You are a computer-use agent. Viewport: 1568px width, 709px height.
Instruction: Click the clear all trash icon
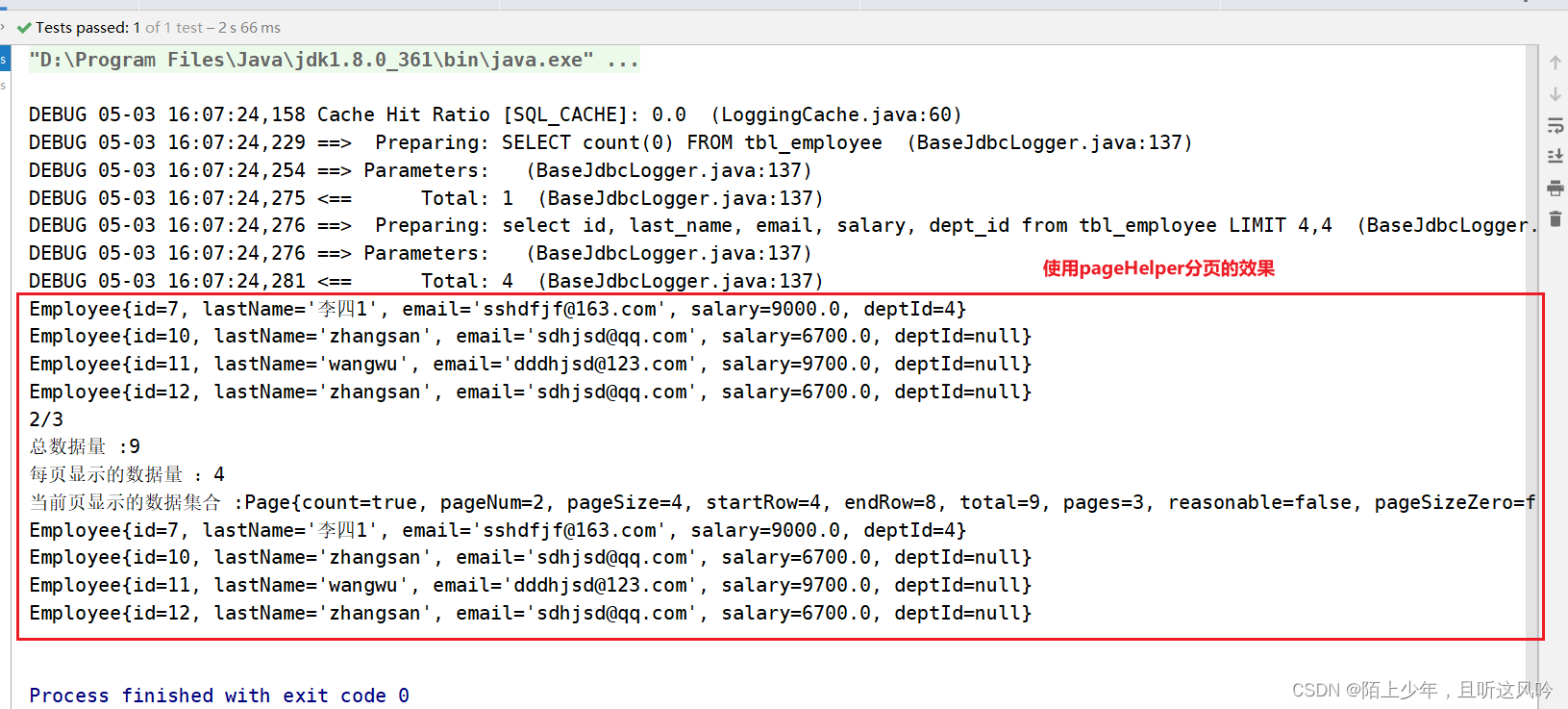1555,219
